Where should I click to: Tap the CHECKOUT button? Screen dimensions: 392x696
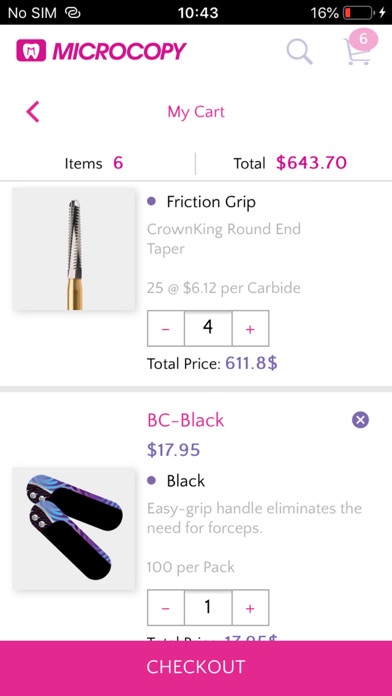click(196, 668)
